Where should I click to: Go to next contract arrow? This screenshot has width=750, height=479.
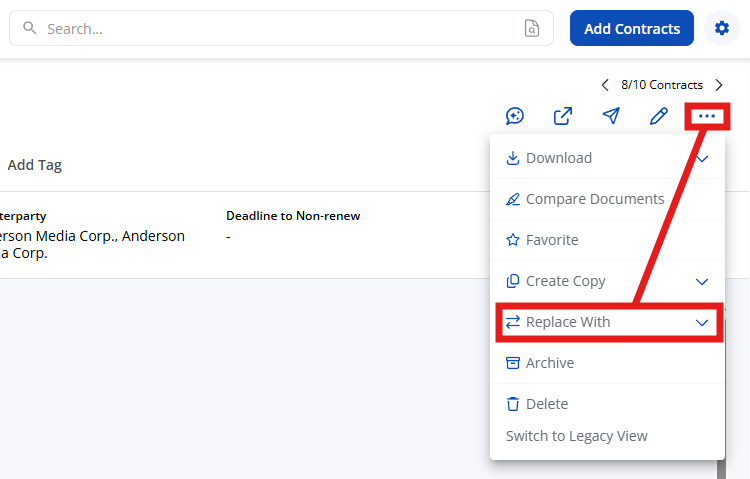pyautogui.click(x=719, y=85)
